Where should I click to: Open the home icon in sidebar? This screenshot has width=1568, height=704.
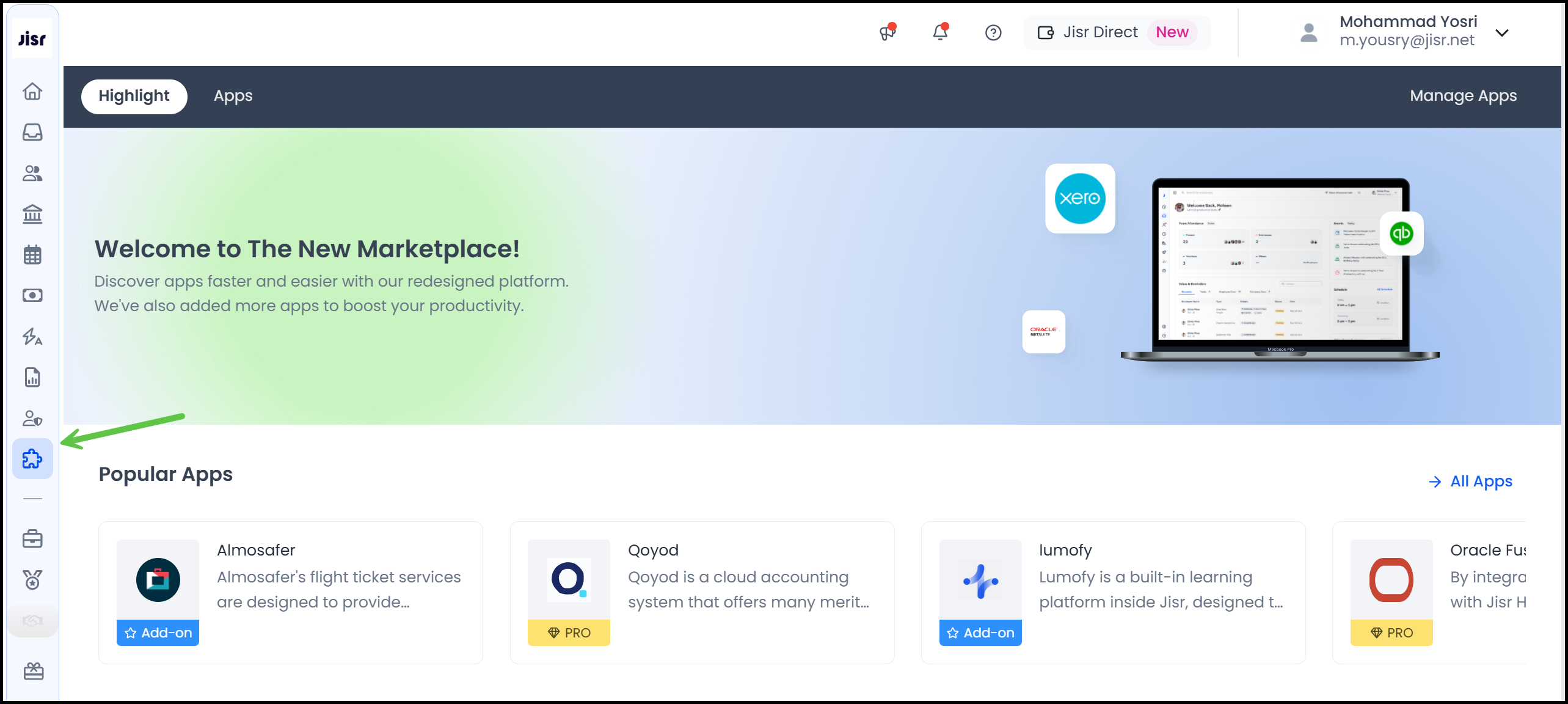point(32,92)
